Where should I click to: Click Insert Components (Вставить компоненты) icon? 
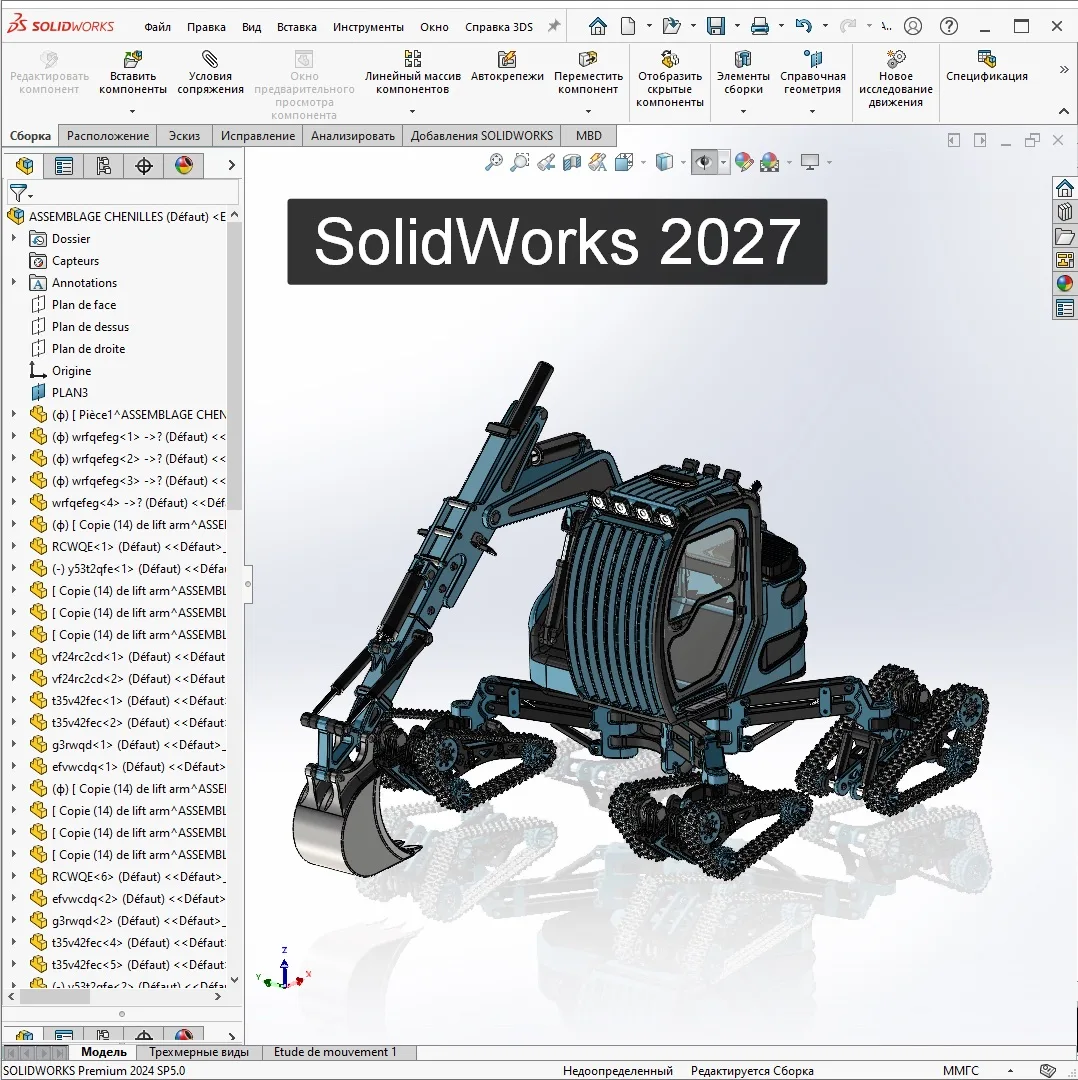point(132,59)
